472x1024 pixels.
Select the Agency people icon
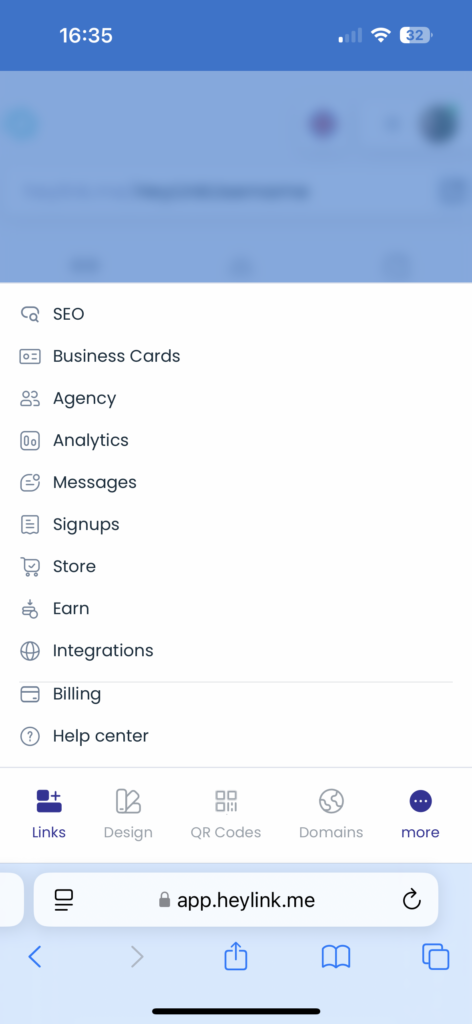click(x=30, y=398)
